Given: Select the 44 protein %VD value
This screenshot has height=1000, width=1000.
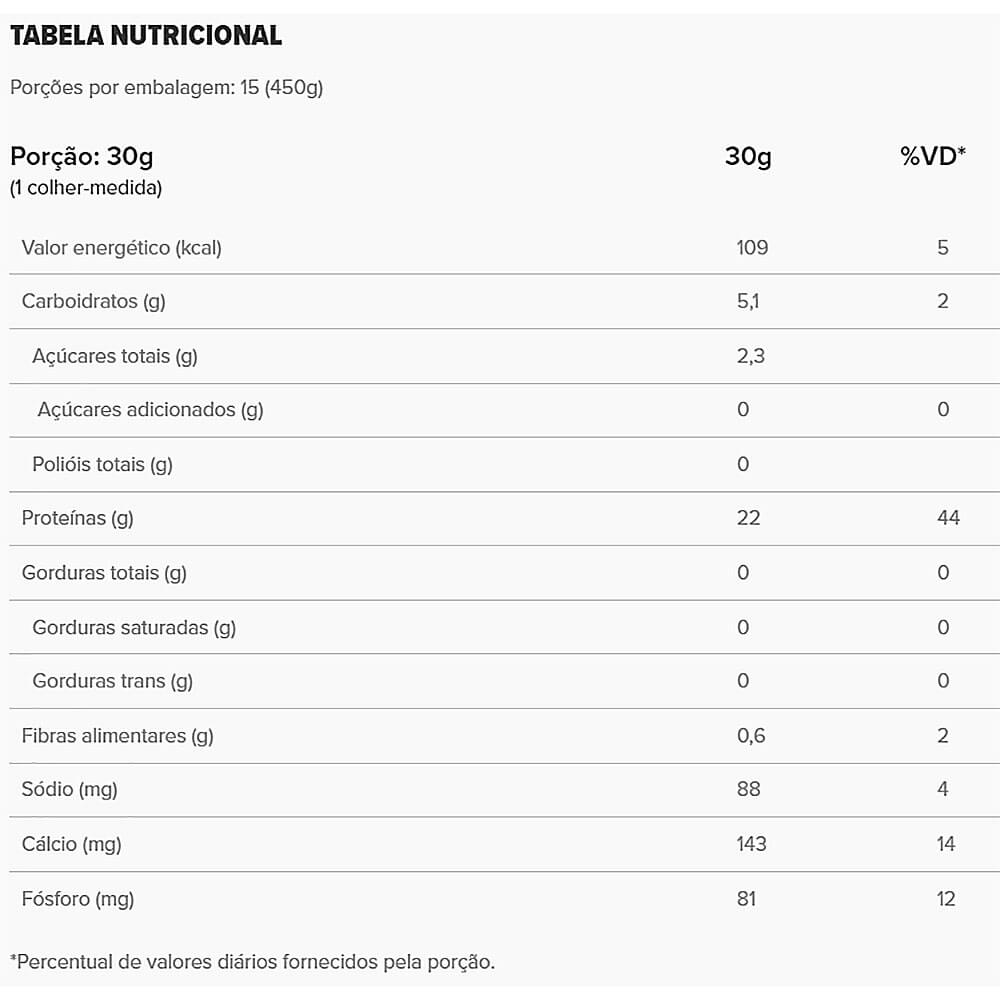Looking at the screenshot, I should (x=948, y=518).
